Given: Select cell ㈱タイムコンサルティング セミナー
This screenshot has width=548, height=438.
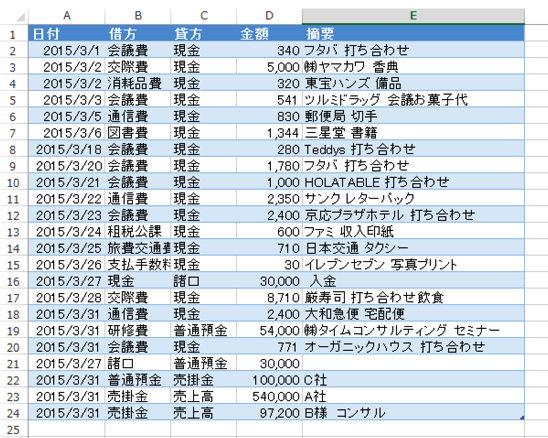Looking at the screenshot, I should click(413, 331).
